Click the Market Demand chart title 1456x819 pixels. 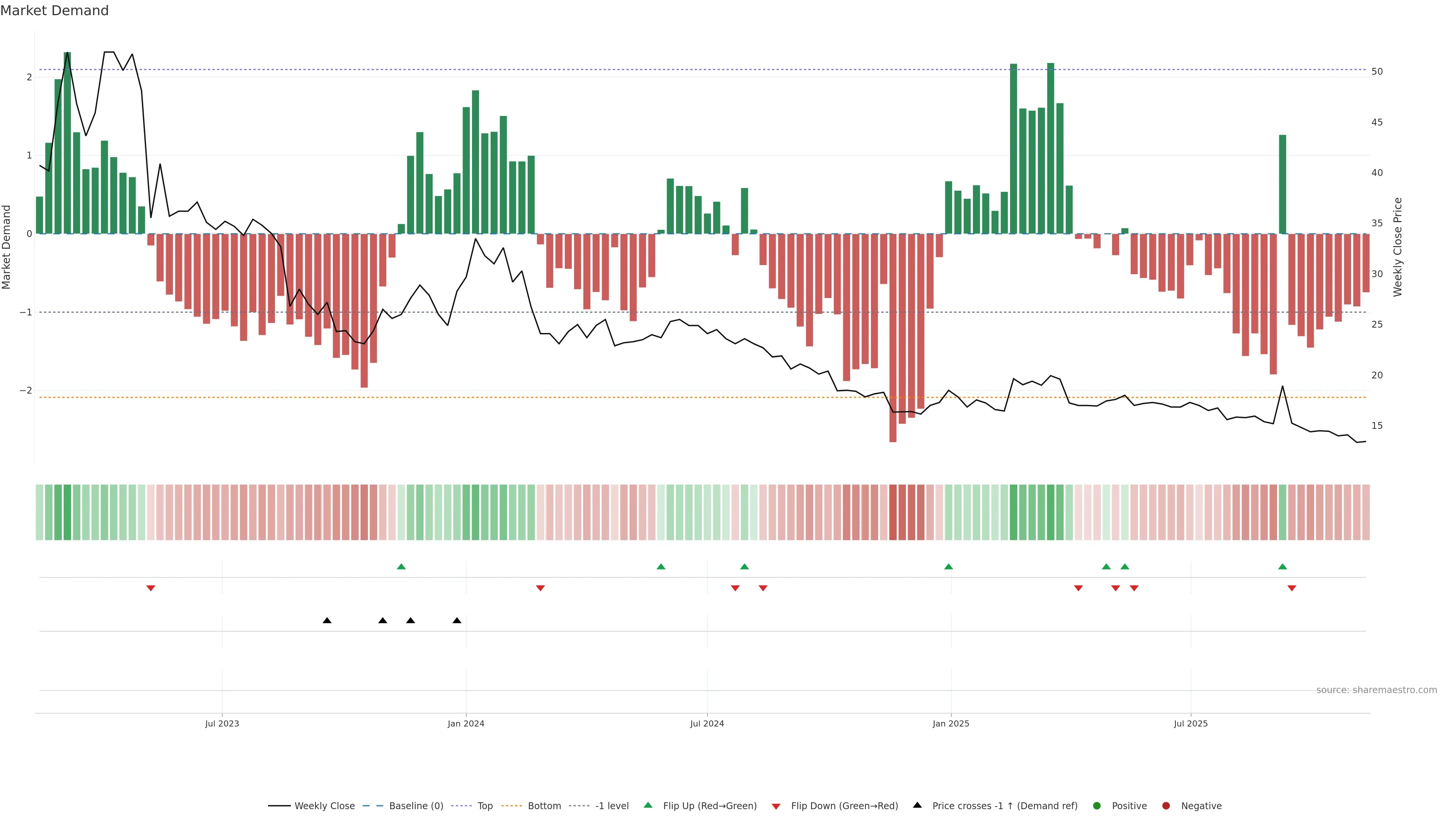coord(54,11)
